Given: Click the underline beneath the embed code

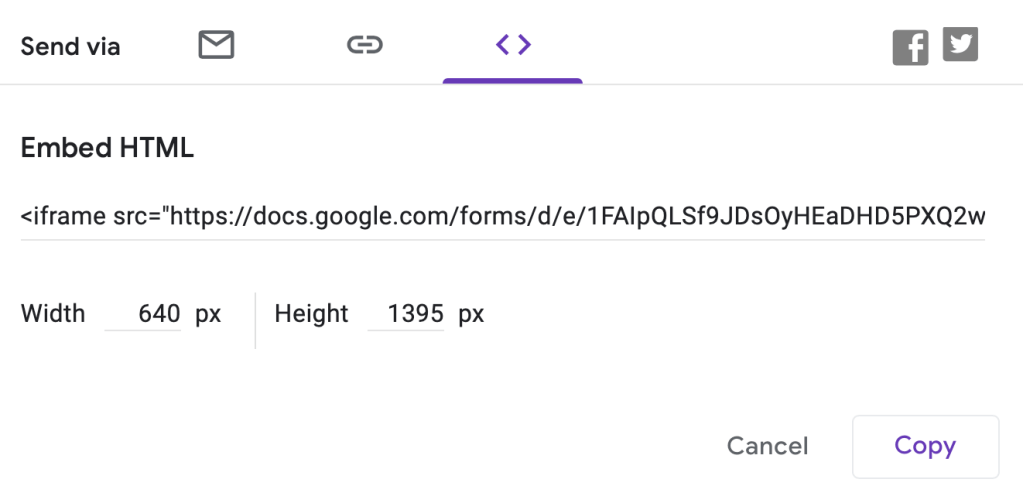Looking at the screenshot, I should coord(502,239).
